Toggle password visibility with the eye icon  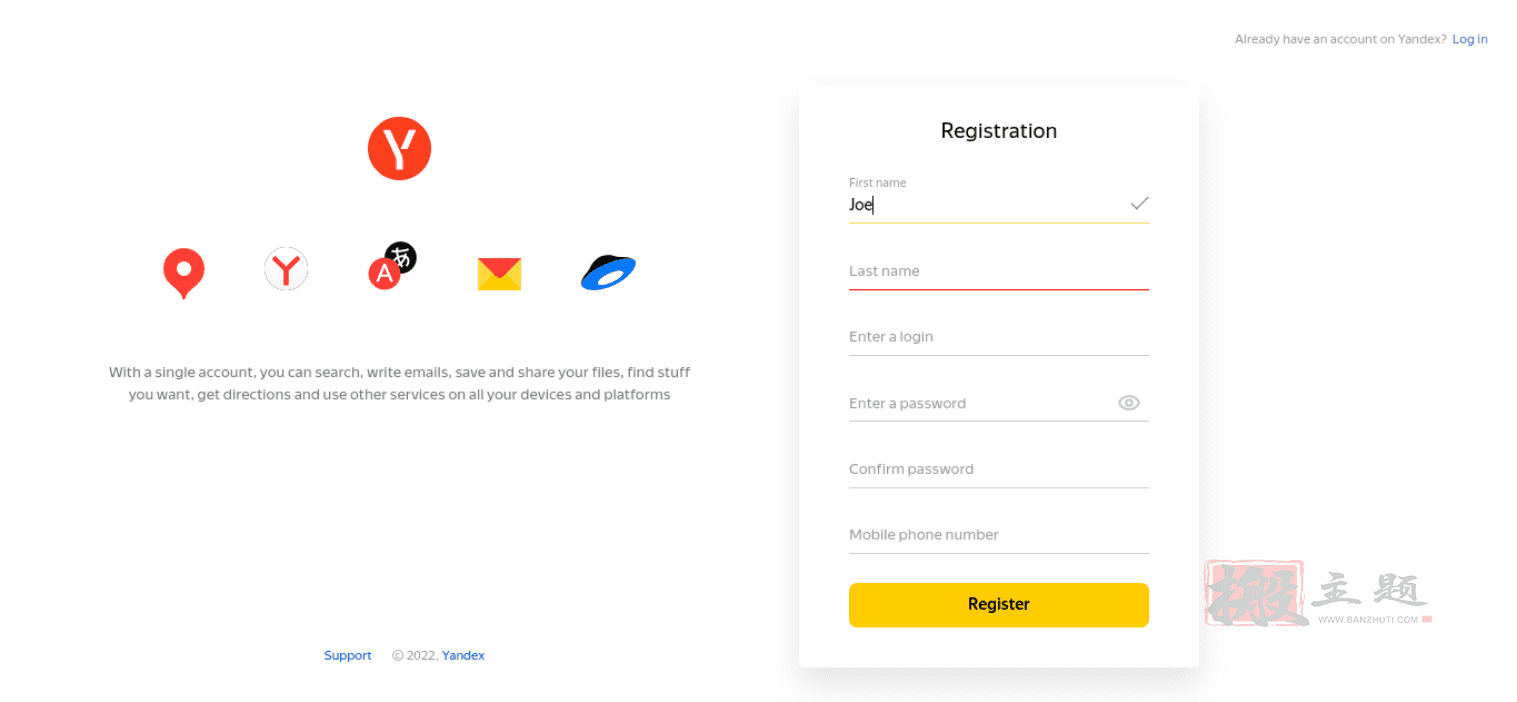click(1129, 403)
